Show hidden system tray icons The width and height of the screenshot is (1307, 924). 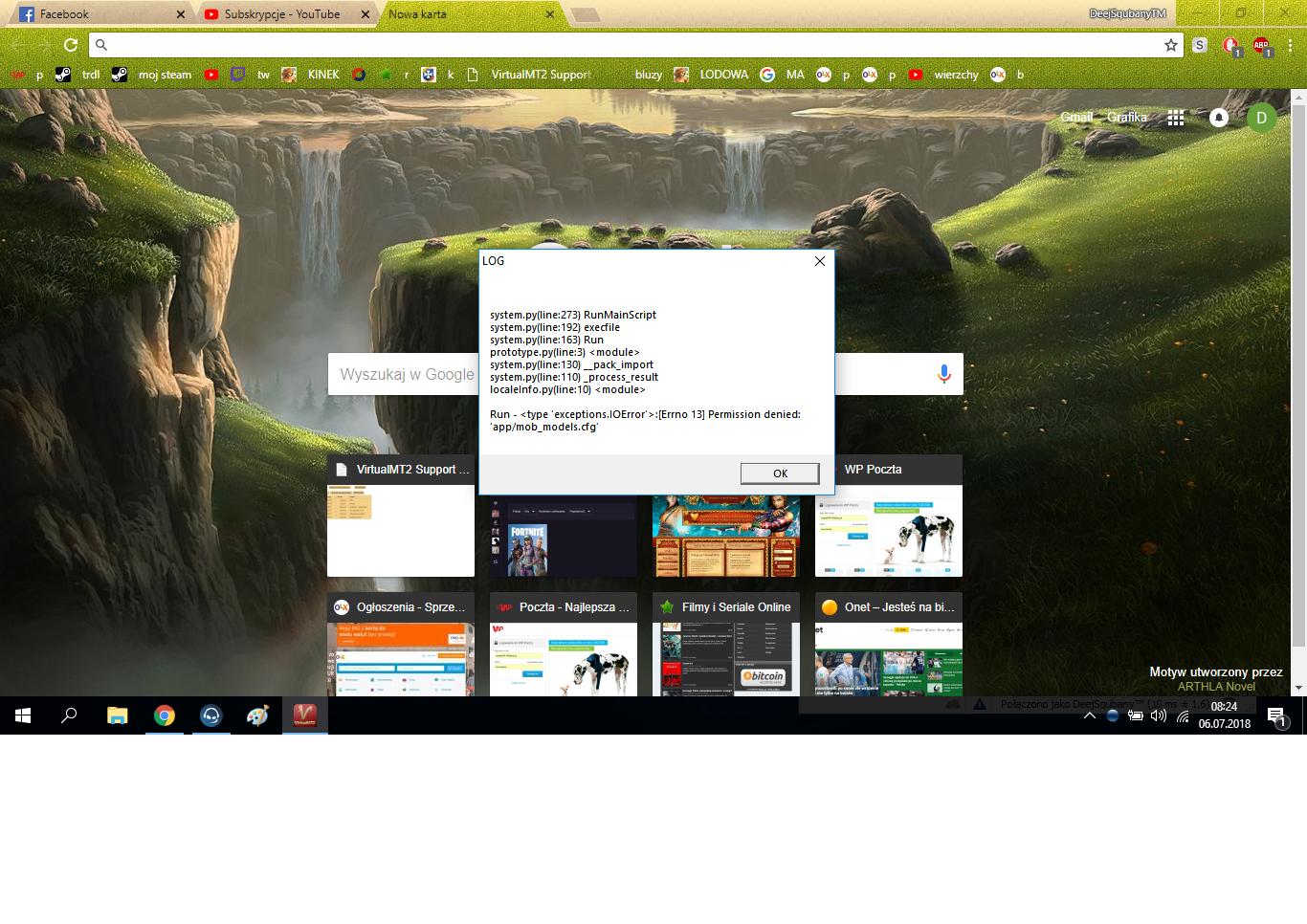click(x=1089, y=715)
